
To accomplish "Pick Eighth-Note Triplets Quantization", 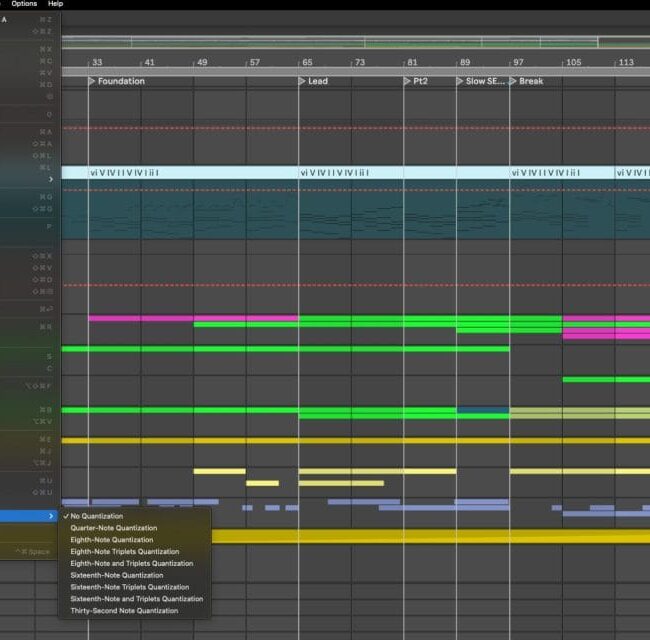I will [x=124, y=552].
